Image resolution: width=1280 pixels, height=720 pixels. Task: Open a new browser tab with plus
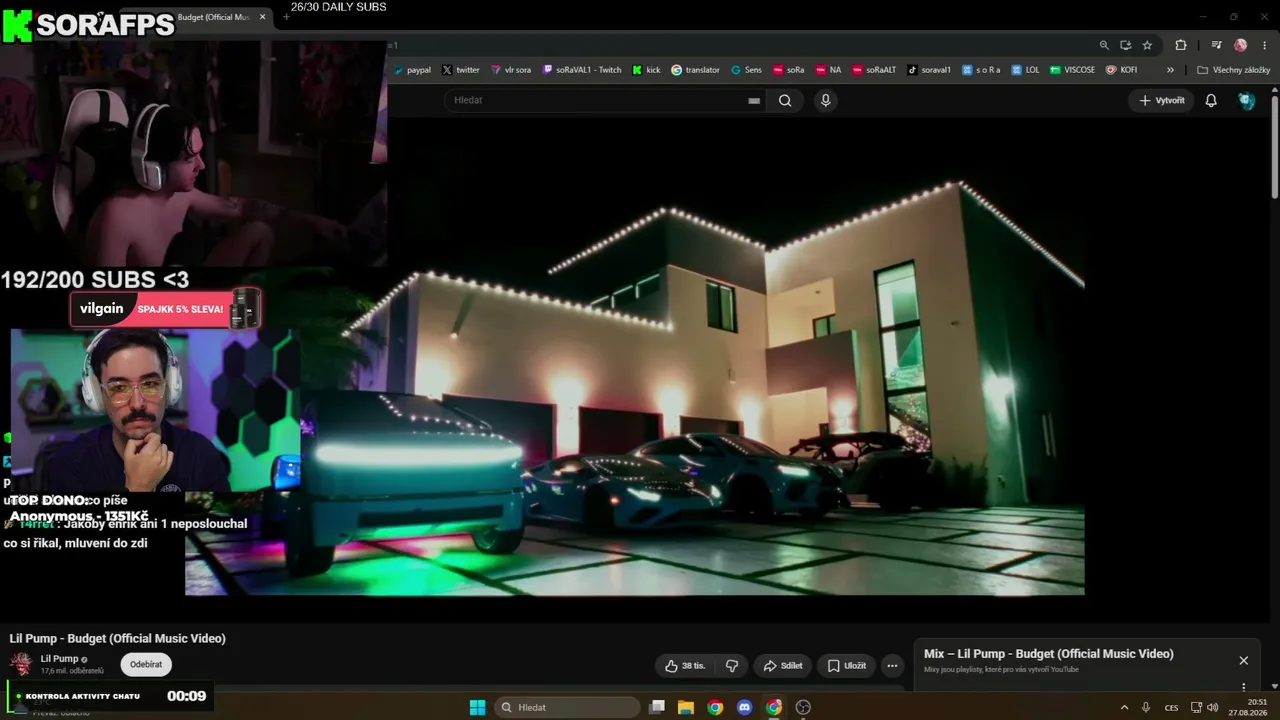tap(286, 17)
